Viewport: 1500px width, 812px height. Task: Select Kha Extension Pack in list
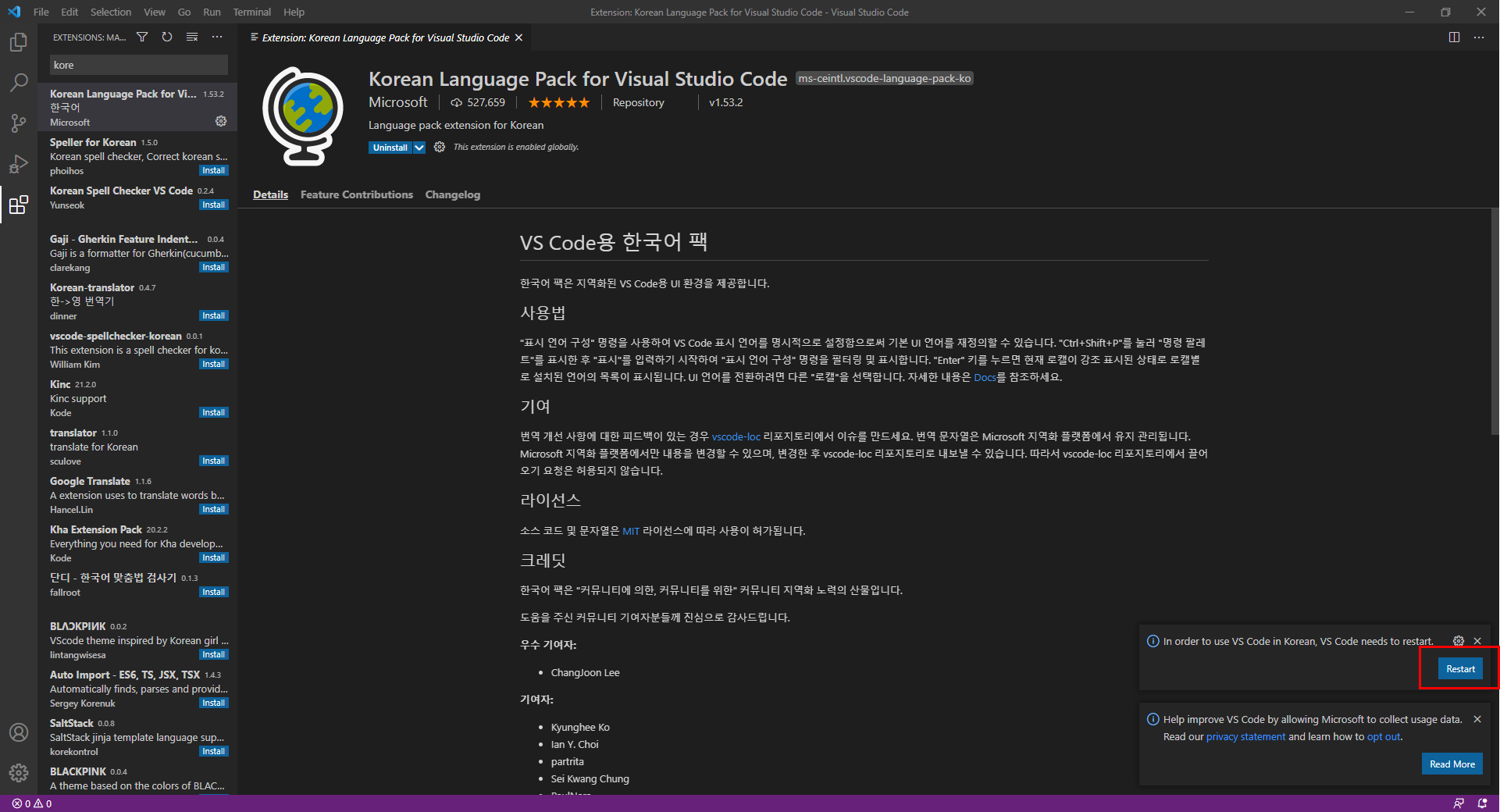click(137, 543)
